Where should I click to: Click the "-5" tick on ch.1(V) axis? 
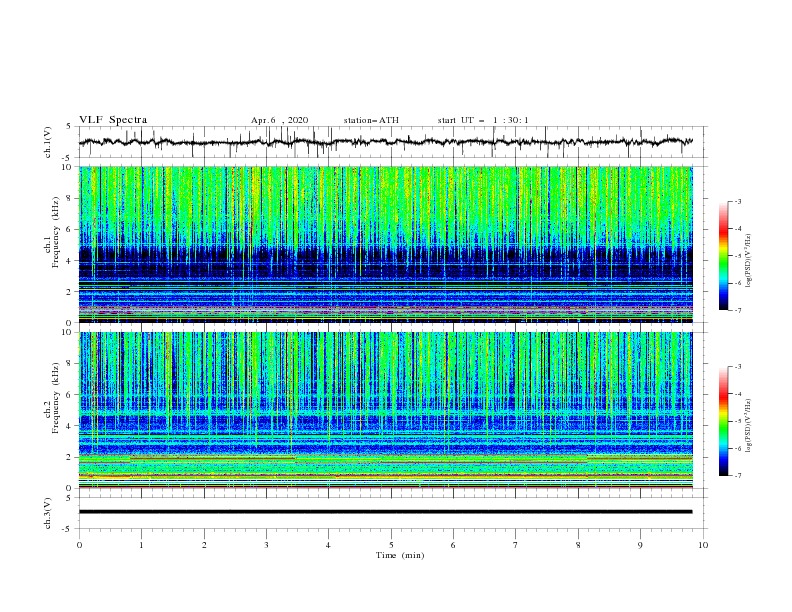point(68,158)
